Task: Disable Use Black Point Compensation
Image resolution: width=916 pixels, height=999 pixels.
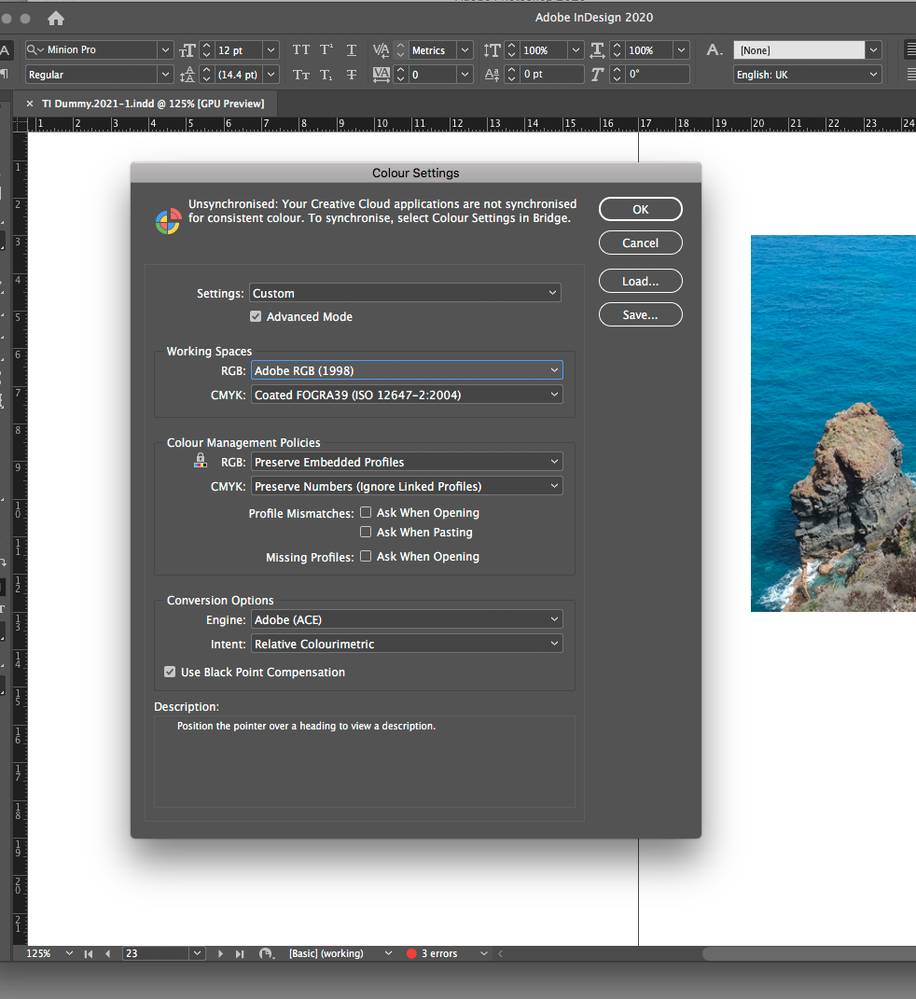Action: click(169, 672)
